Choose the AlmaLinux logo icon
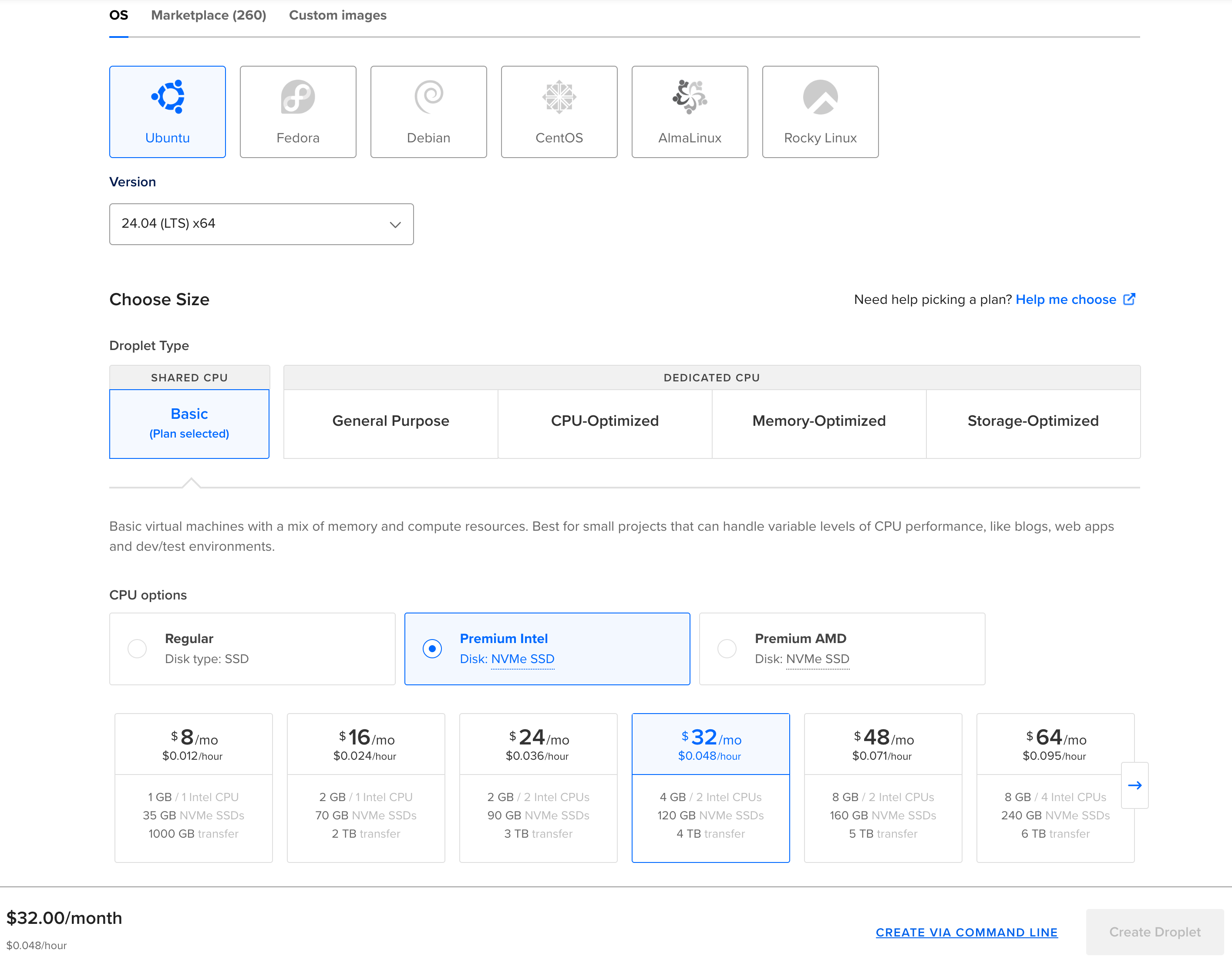 pyautogui.click(x=690, y=97)
